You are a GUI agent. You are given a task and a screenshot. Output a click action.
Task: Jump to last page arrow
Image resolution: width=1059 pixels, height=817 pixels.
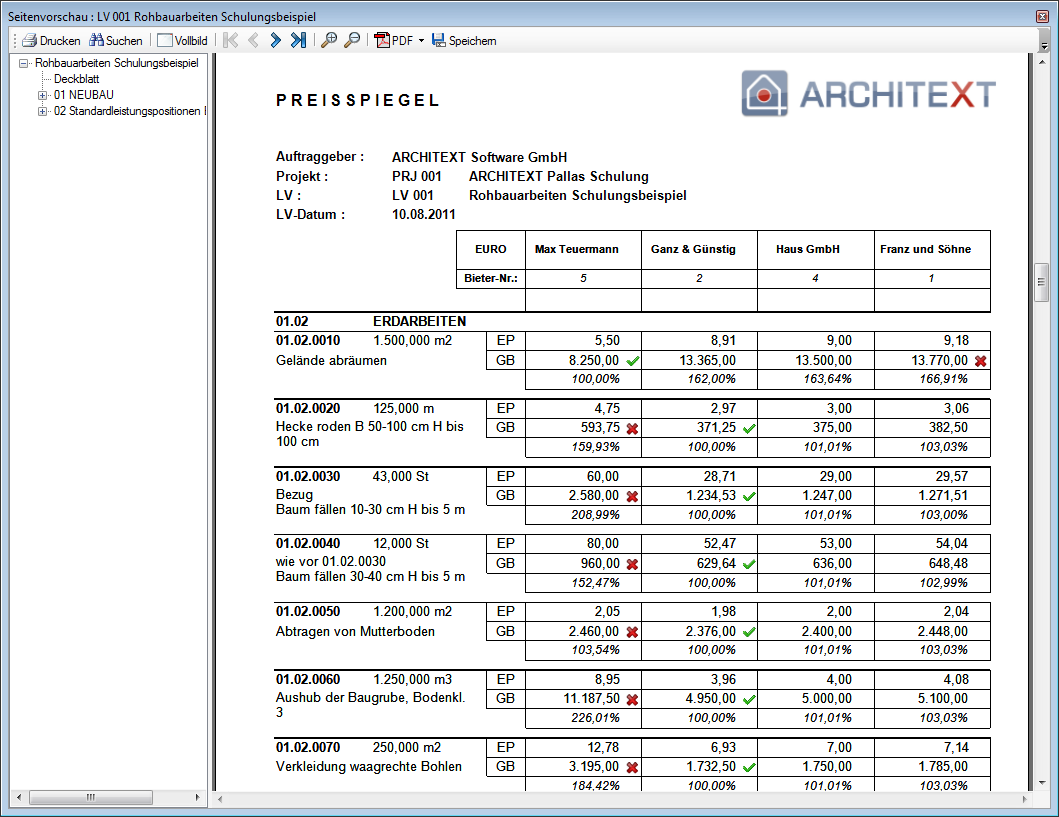click(x=299, y=41)
